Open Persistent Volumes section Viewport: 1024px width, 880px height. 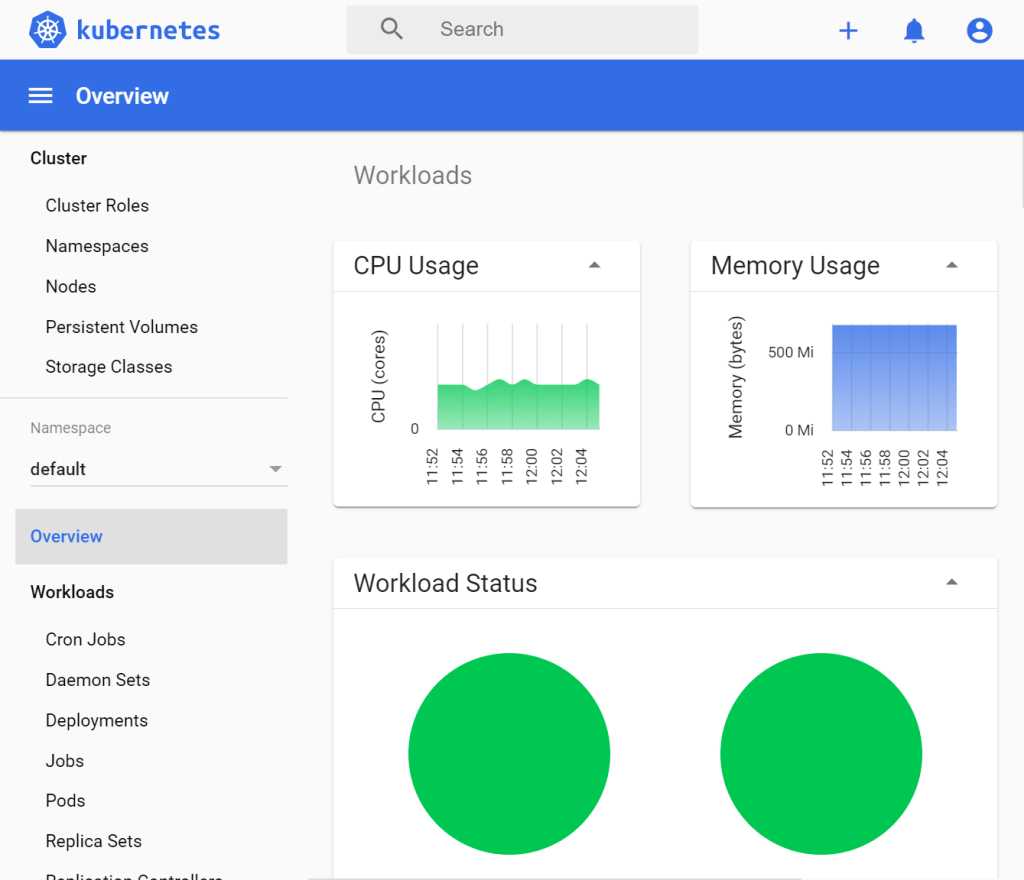tap(121, 327)
